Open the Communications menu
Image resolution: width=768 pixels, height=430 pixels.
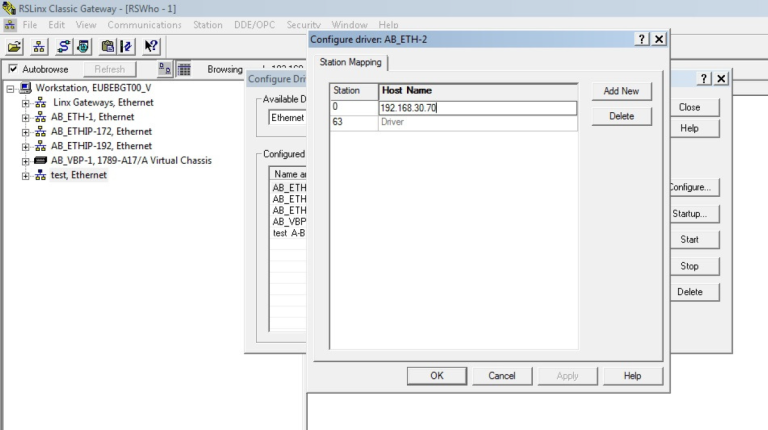pos(144,25)
